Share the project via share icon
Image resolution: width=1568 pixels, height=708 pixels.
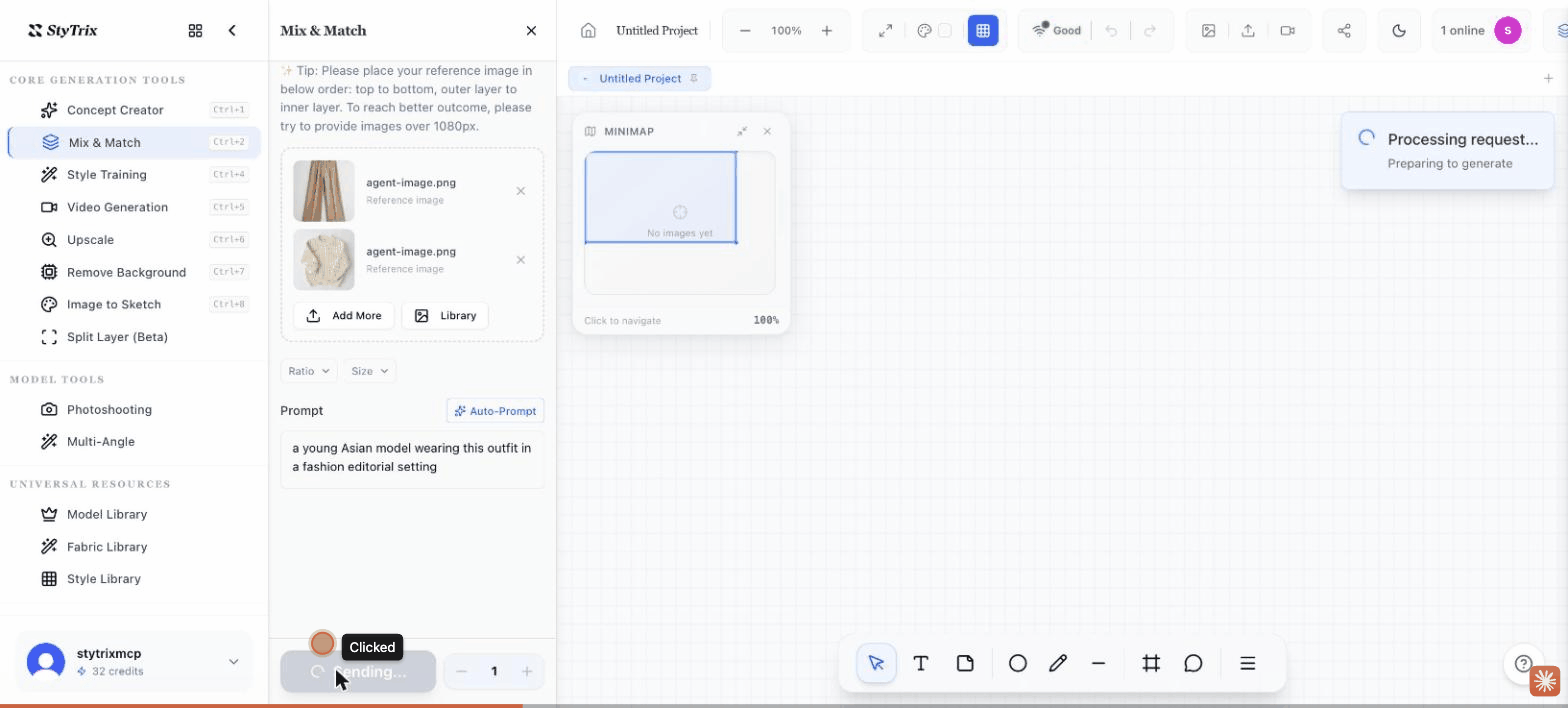coord(1344,31)
